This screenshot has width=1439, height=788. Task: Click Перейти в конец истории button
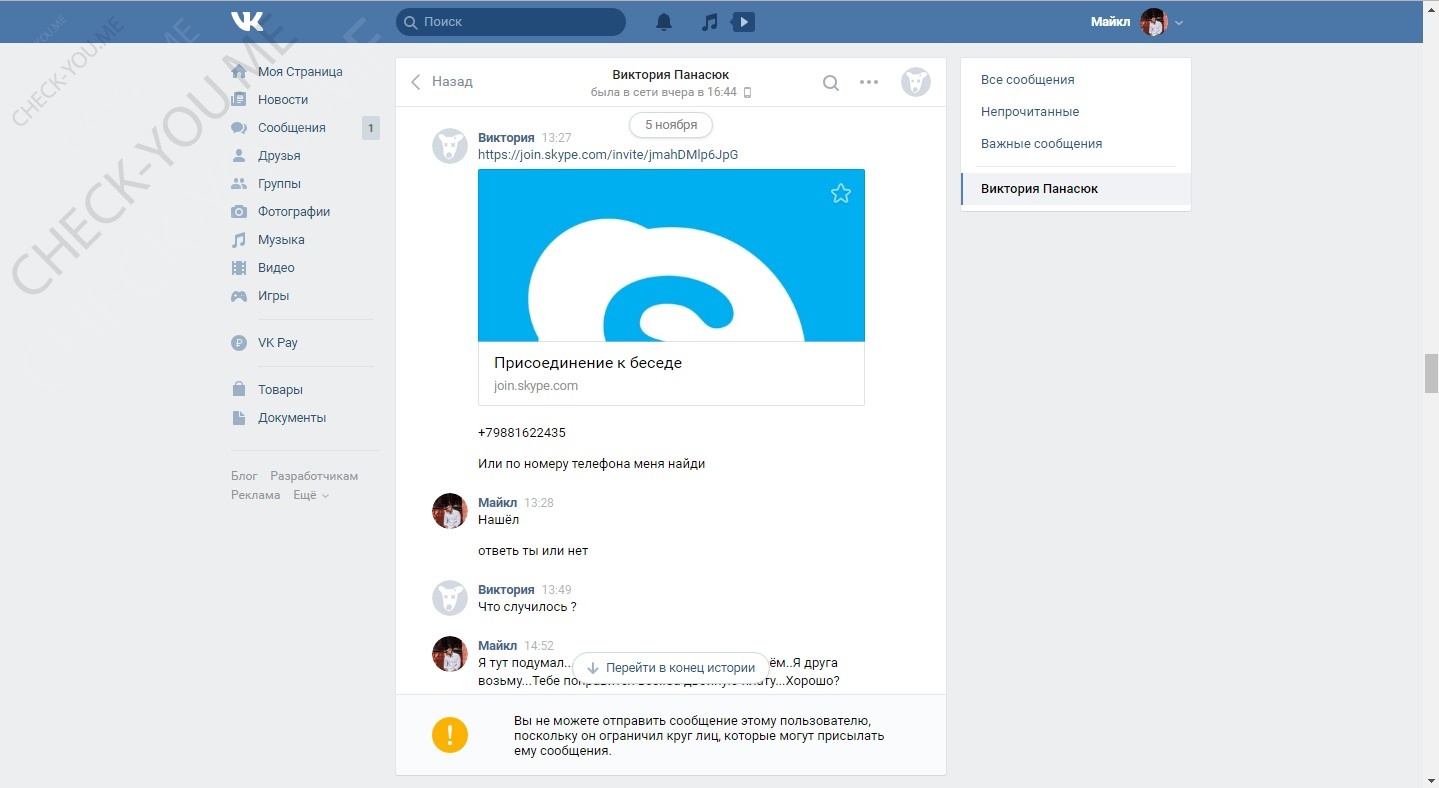click(x=671, y=667)
